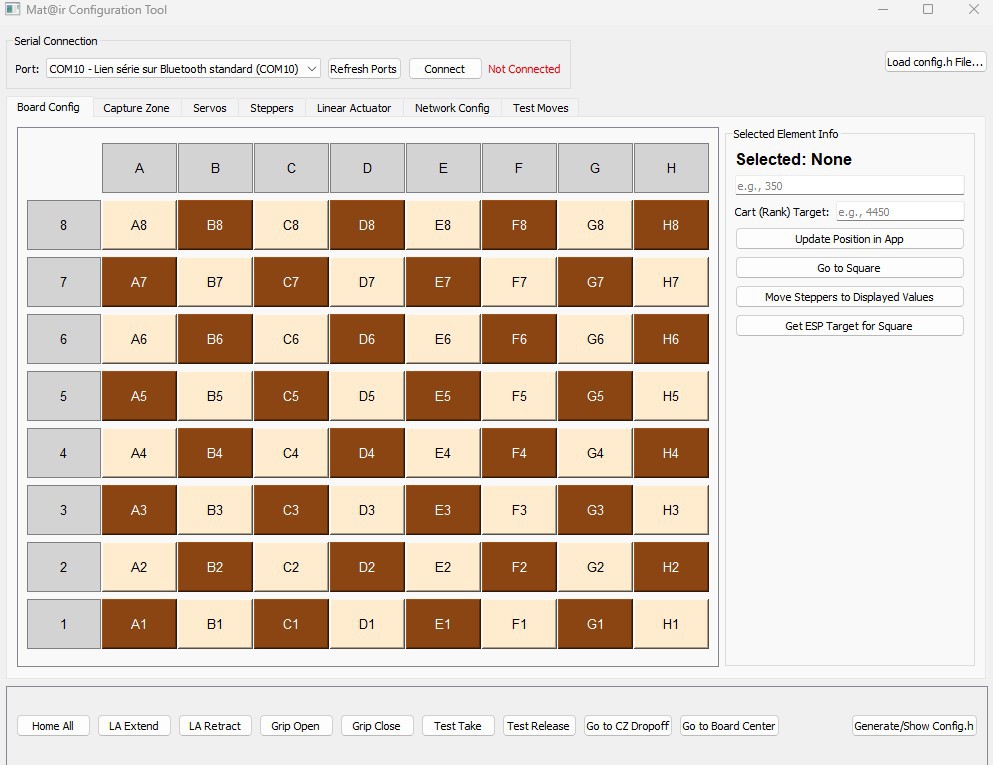
Task: Click the position field showing e.g., 350
Action: 849,186
